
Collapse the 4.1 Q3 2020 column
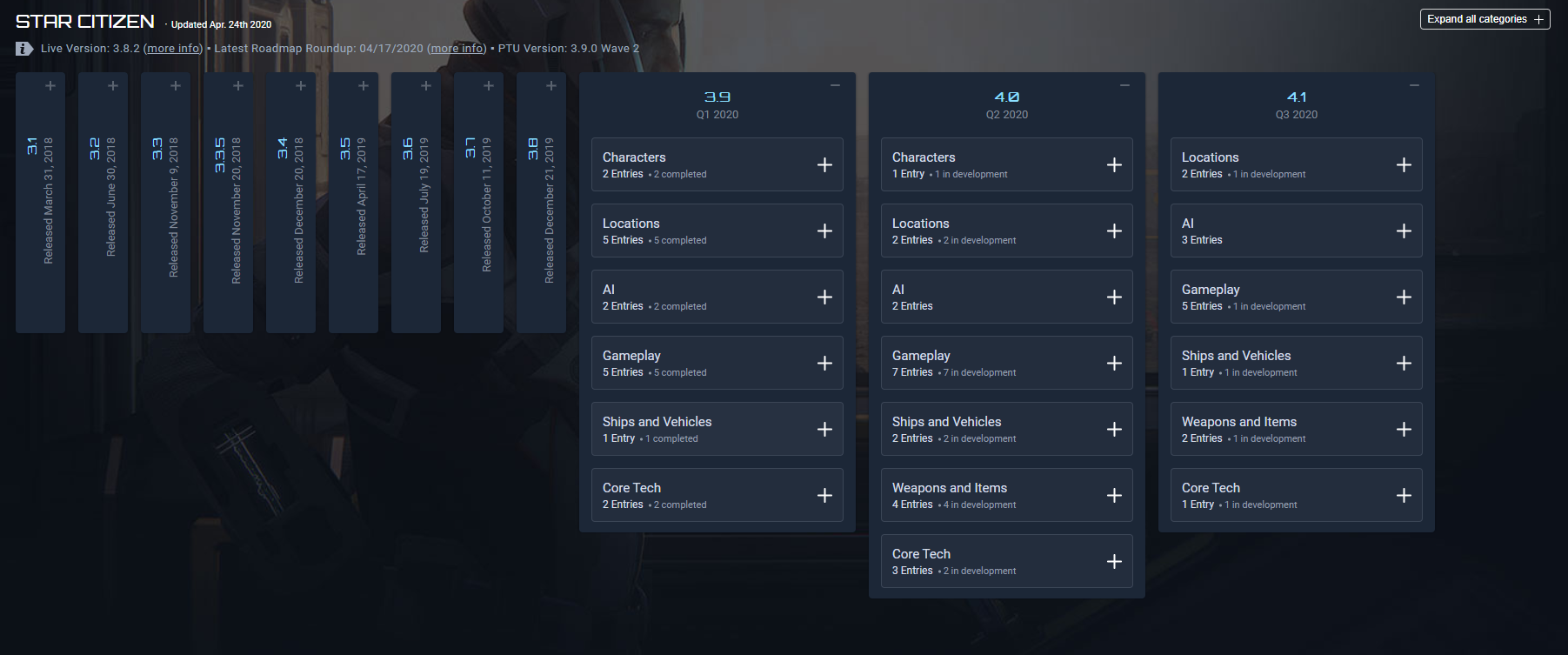pyautogui.click(x=1414, y=85)
